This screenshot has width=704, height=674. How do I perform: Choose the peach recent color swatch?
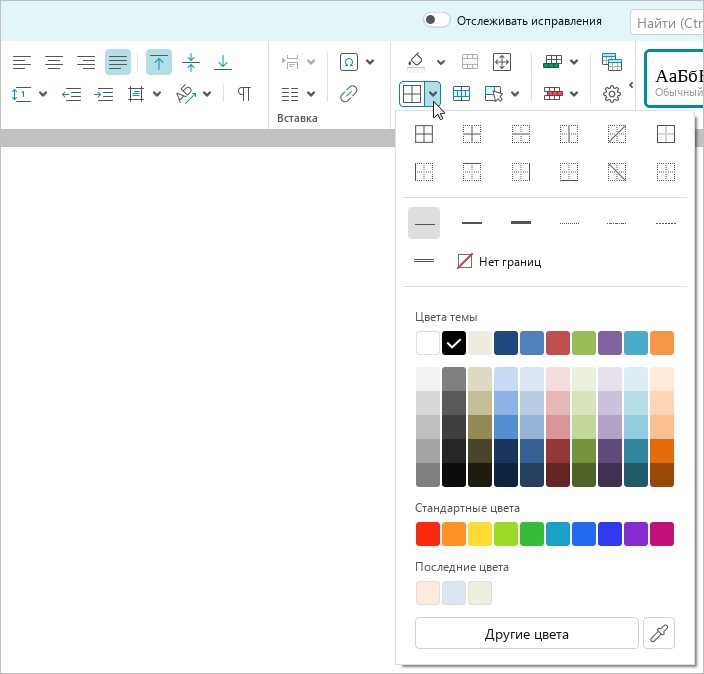tap(427, 593)
